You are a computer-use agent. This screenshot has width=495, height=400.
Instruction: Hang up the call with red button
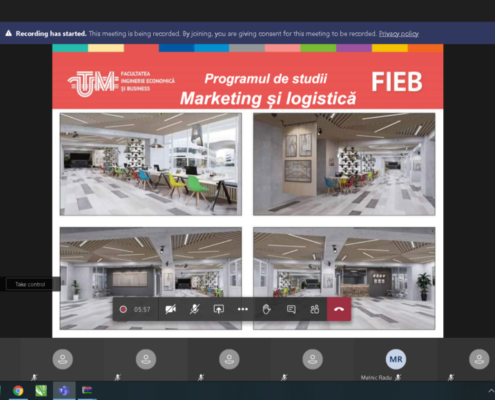[x=339, y=309]
